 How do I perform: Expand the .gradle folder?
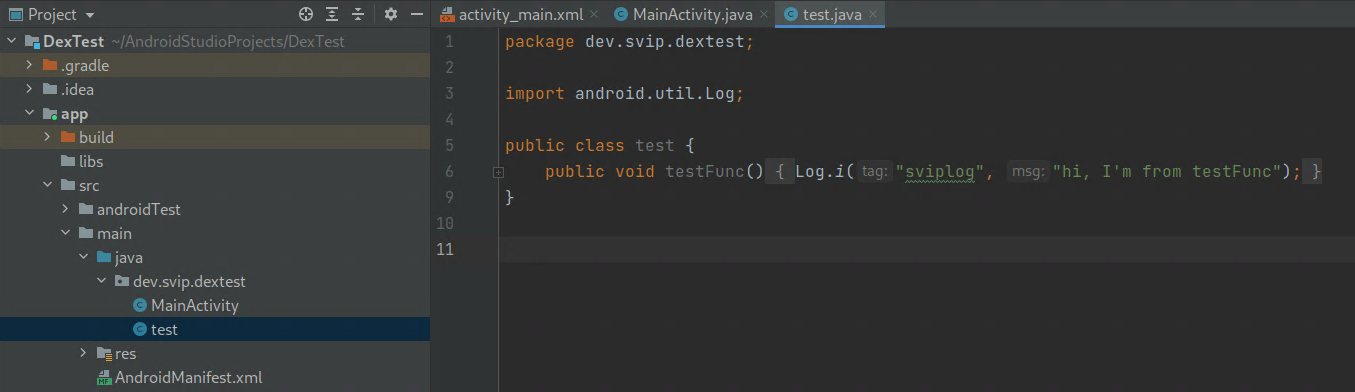(x=30, y=66)
